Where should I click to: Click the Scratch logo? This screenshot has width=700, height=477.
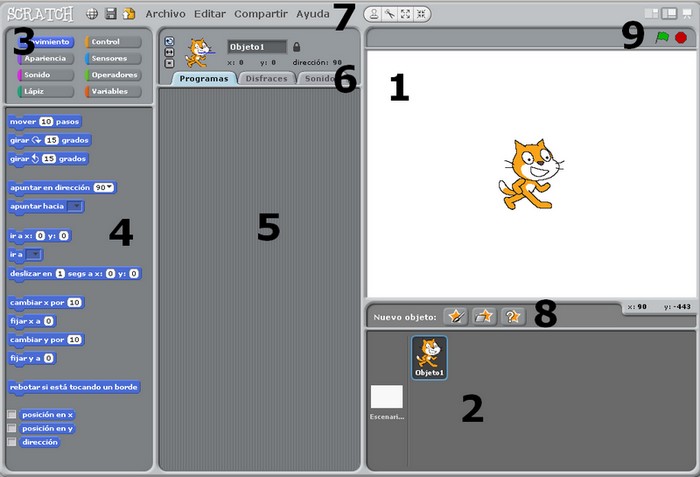pos(40,14)
